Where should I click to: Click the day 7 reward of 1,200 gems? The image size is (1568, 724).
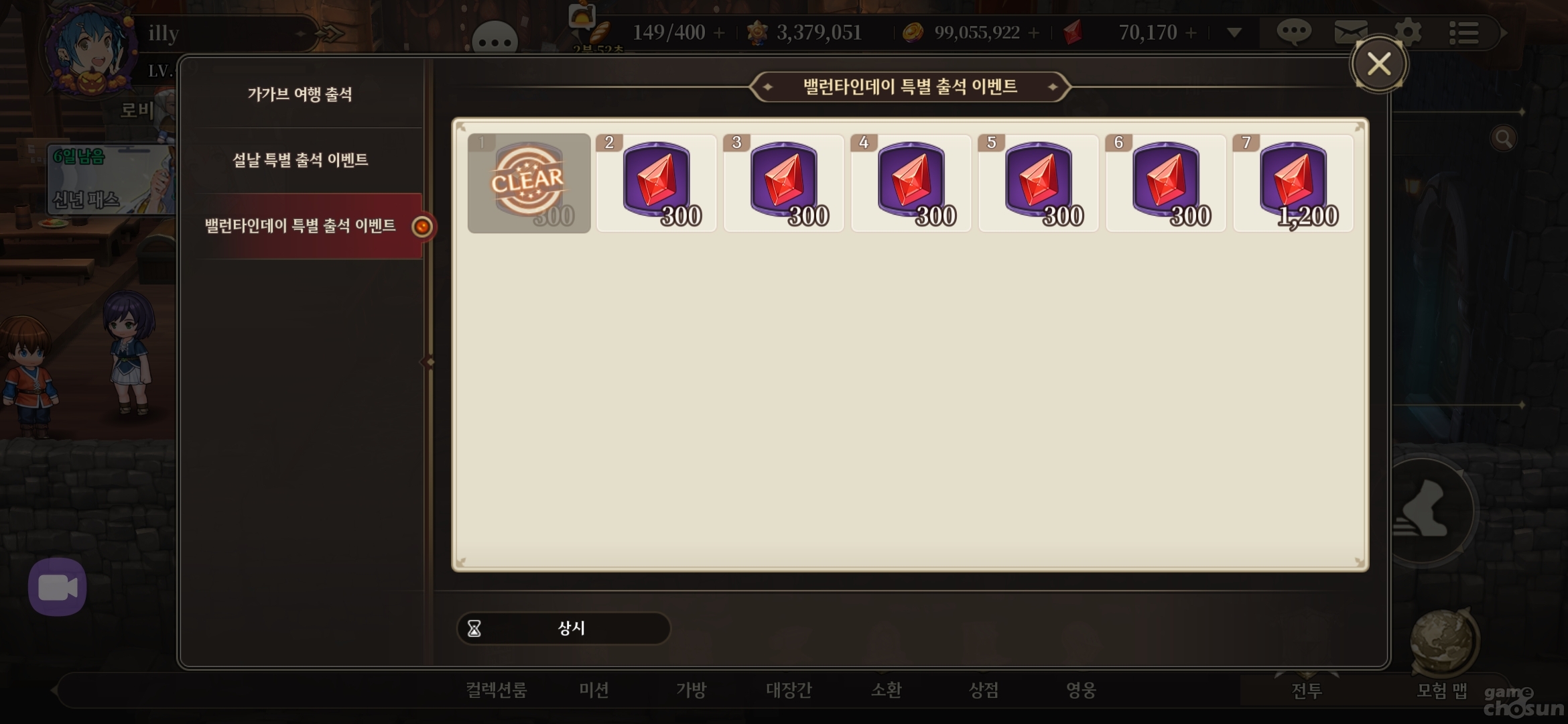[x=1293, y=183]
